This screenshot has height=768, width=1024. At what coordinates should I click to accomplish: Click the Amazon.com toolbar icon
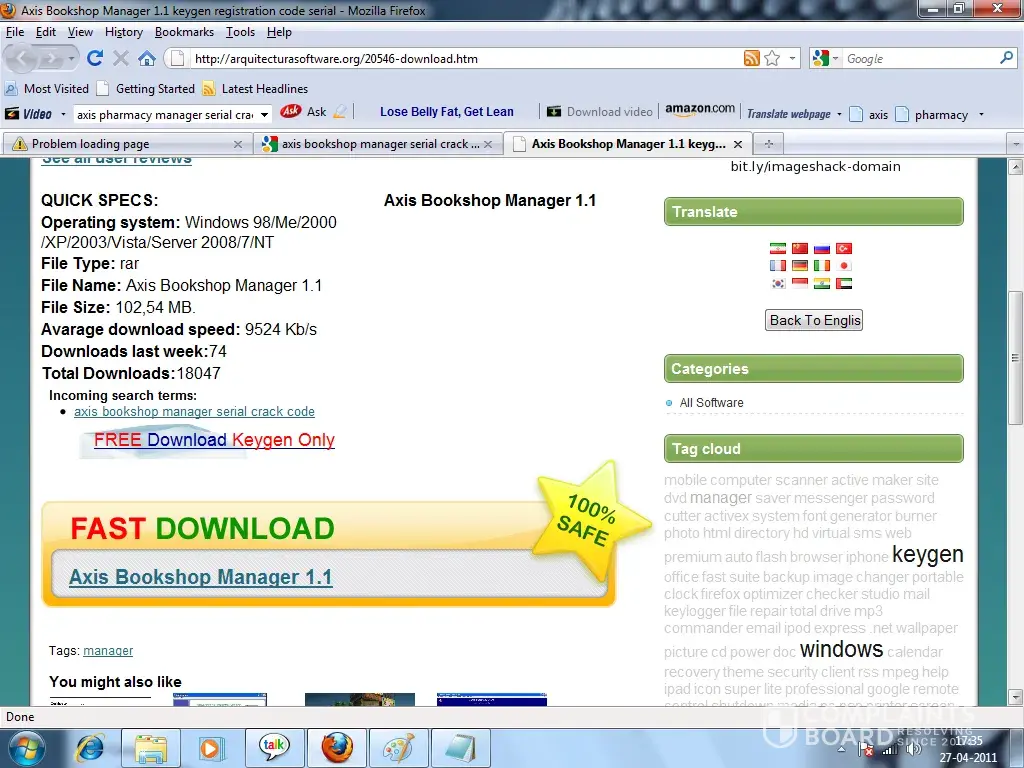pos(700,110)
